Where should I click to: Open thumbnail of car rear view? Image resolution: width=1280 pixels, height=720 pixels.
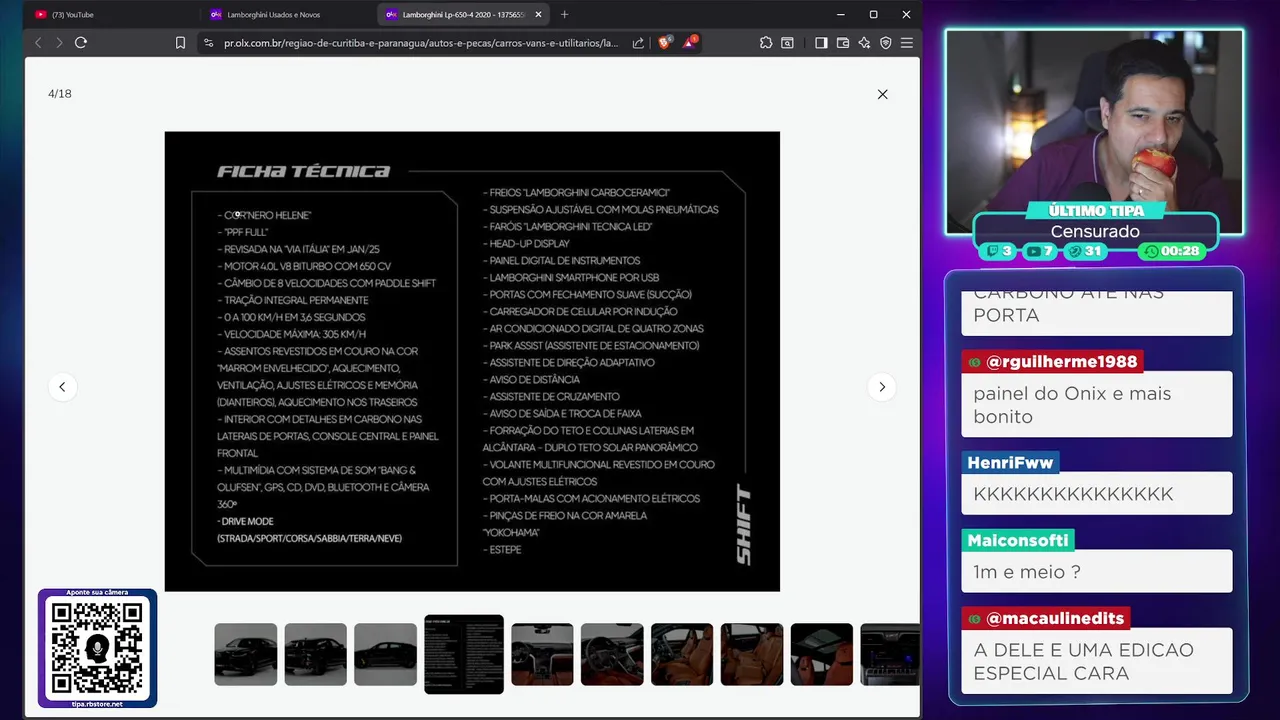pyautogui.click(x=316, y=655)
